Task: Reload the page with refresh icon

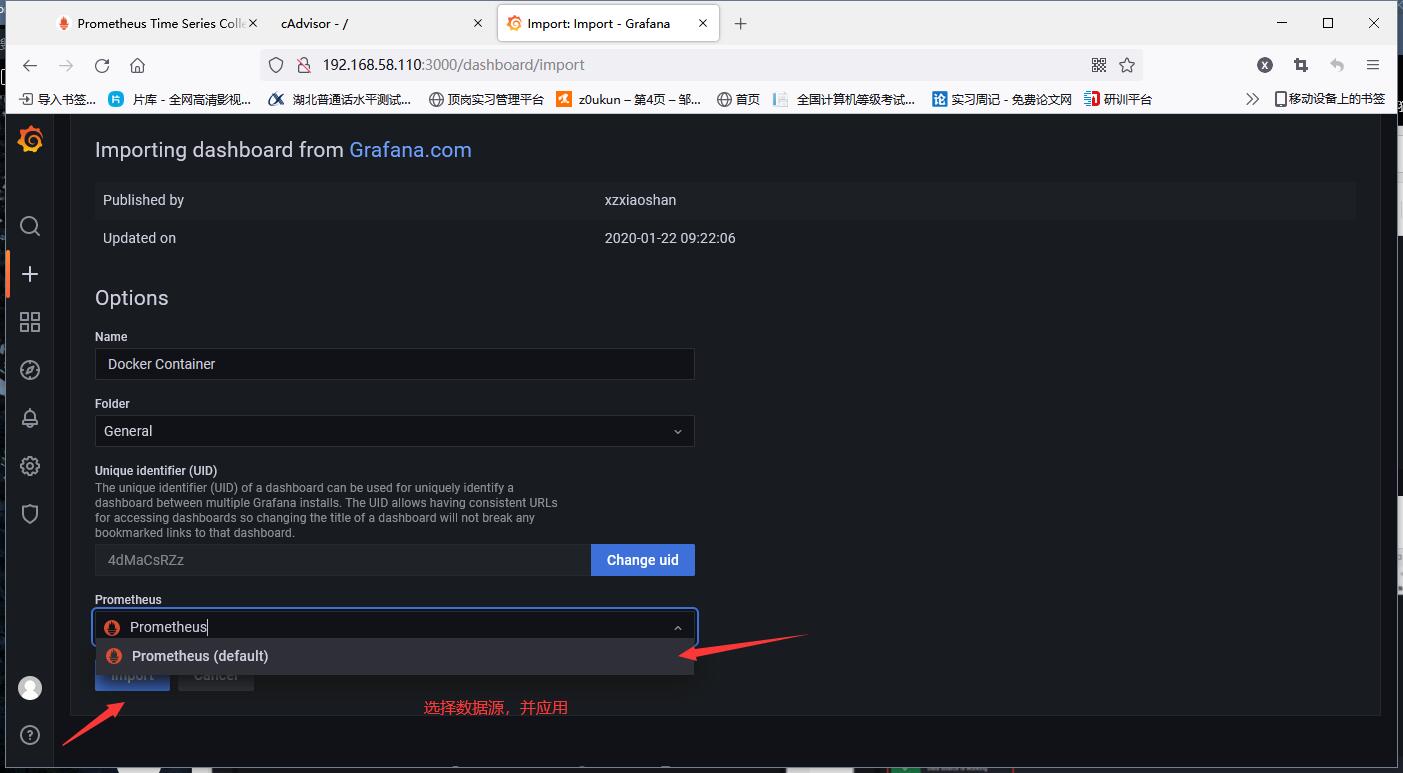Action: [x=102, y=65]
